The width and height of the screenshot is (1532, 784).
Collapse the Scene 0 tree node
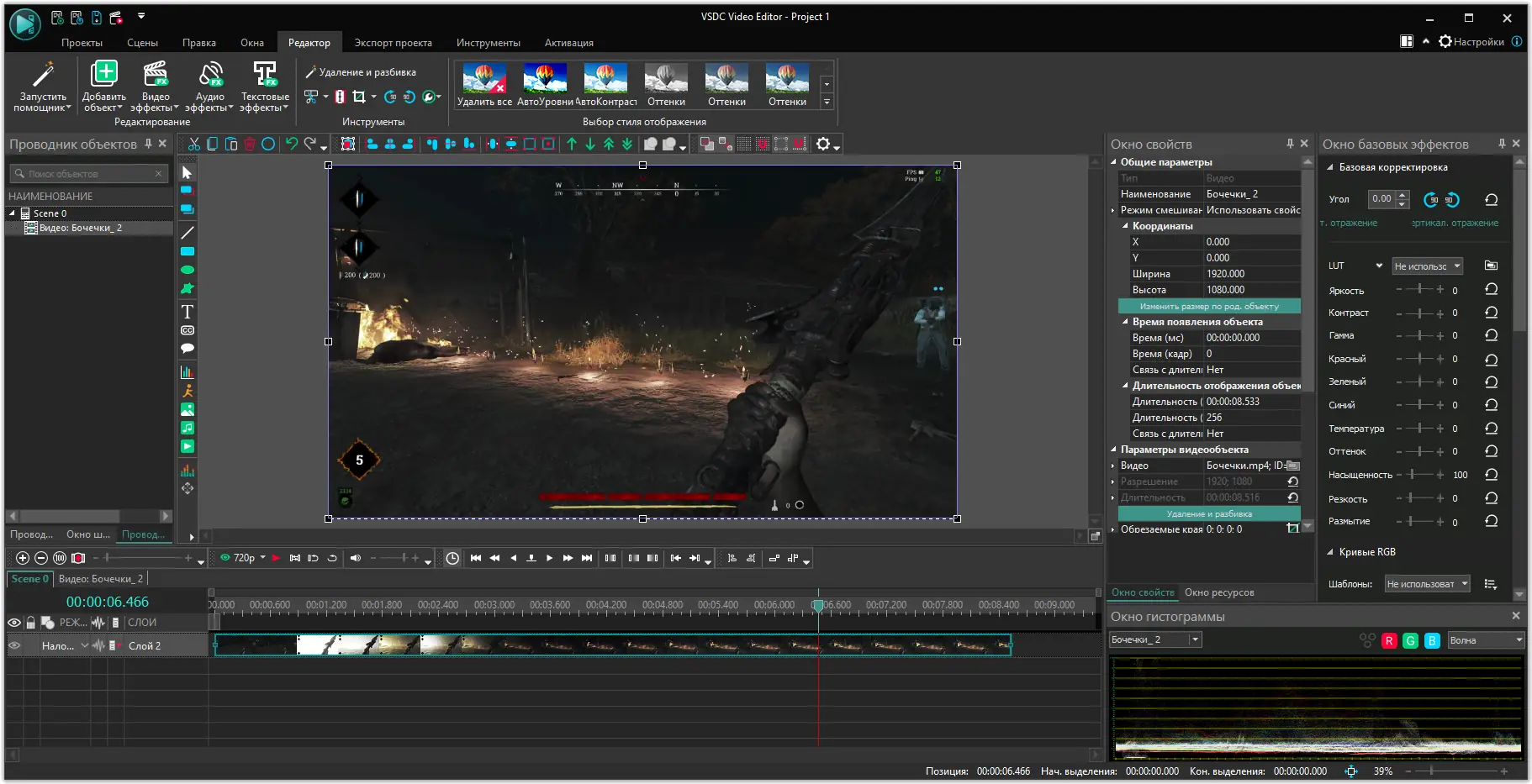pyautogui.click(x=13, y=213)
